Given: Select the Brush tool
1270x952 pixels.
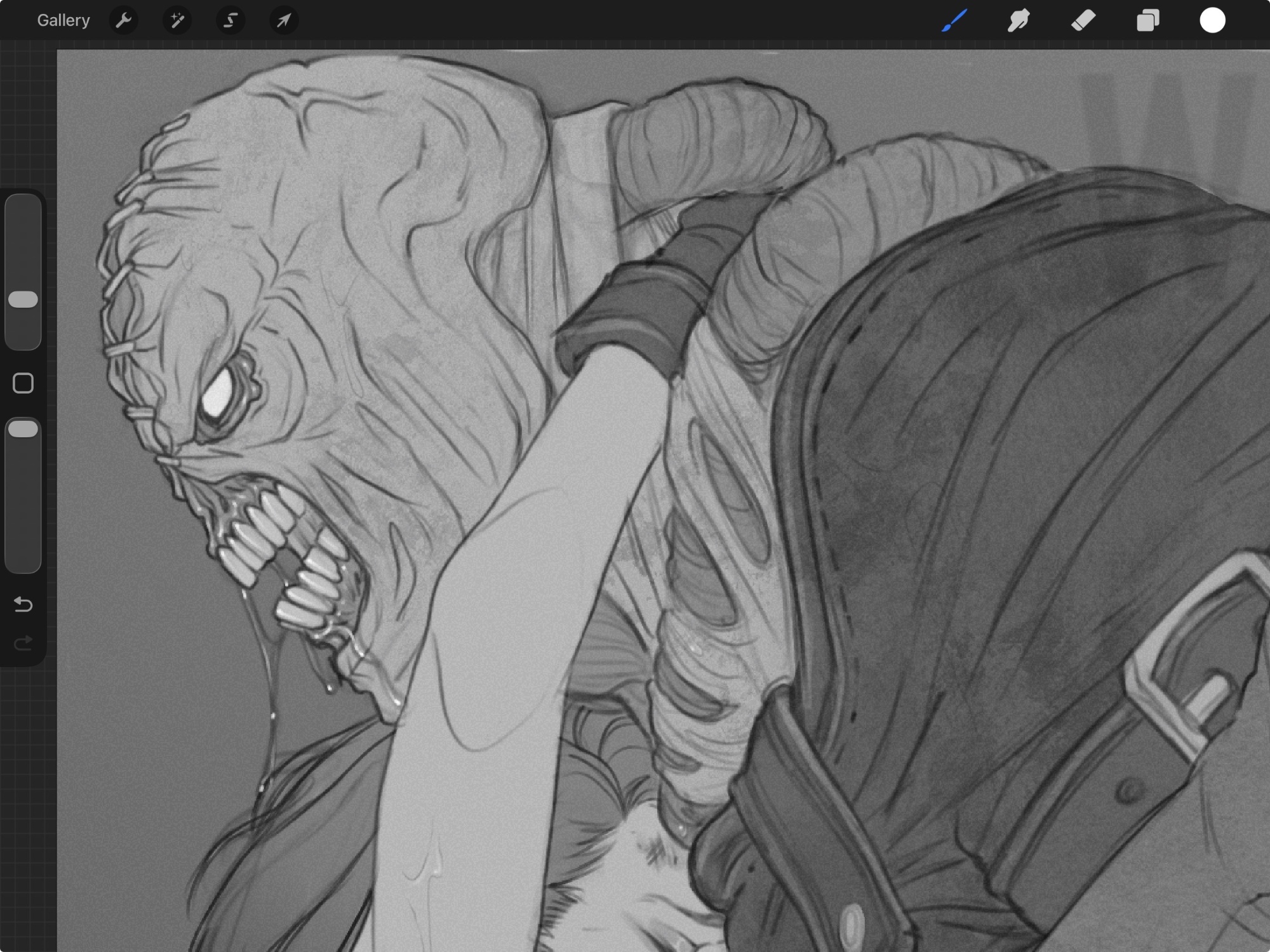Looking at the screenshot, I should click(x=954, y=20).
